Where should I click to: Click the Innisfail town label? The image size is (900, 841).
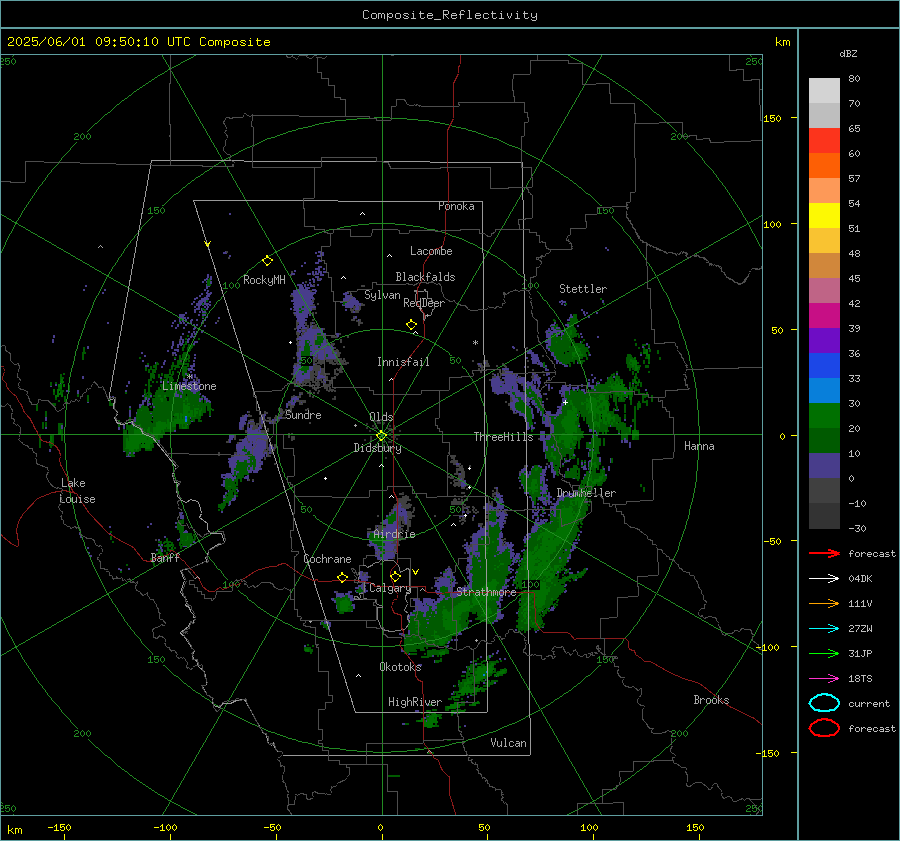click(403, 362)
